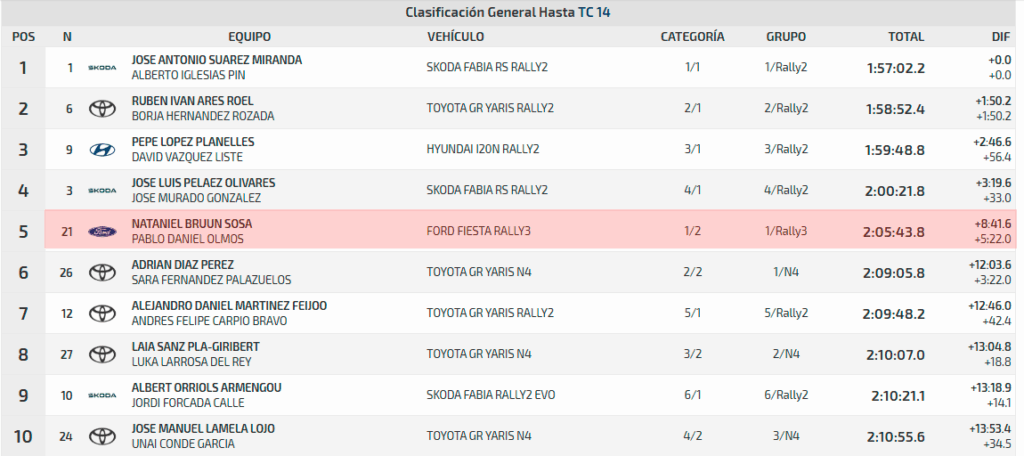
Task: Click the Hyundai logo for Pepe Lopez Planelles
Action: pyautogui.click(x=103, y=150)
